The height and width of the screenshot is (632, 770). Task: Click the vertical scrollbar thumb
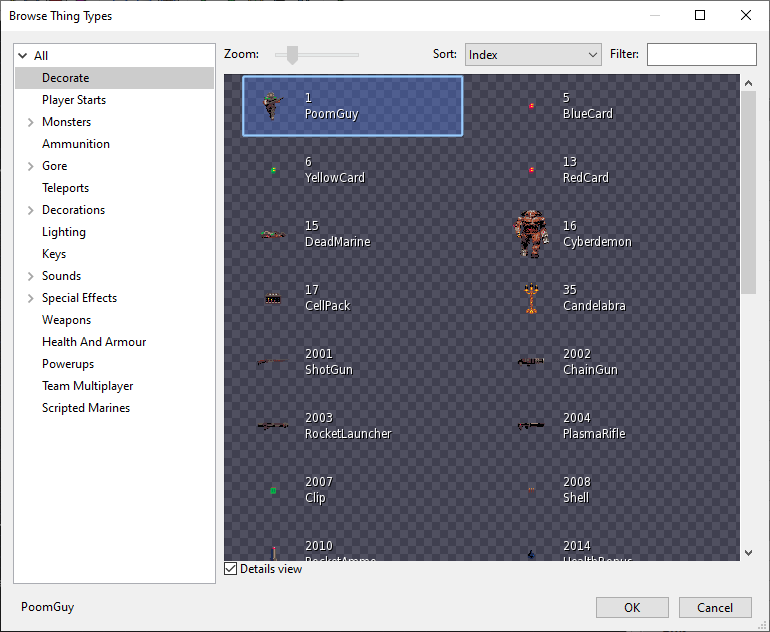748,192
